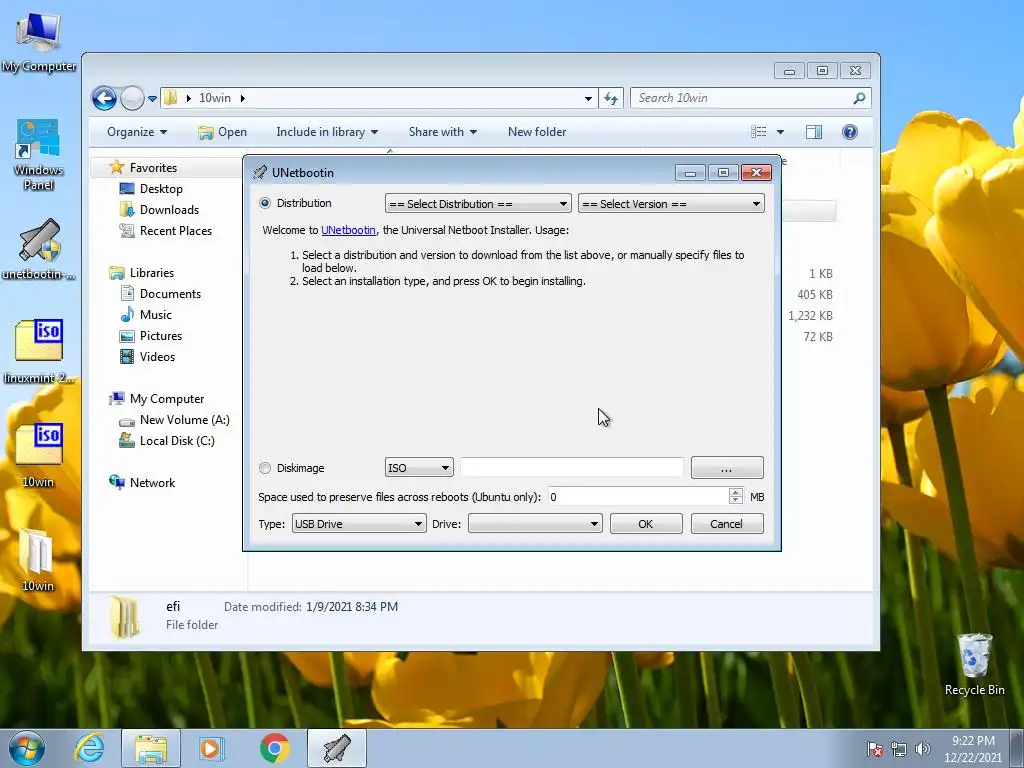Open the Drive selection dropdown
The width and height of the screenshot is (1024, 768).
pyautogui.click(x=535, y=524)
